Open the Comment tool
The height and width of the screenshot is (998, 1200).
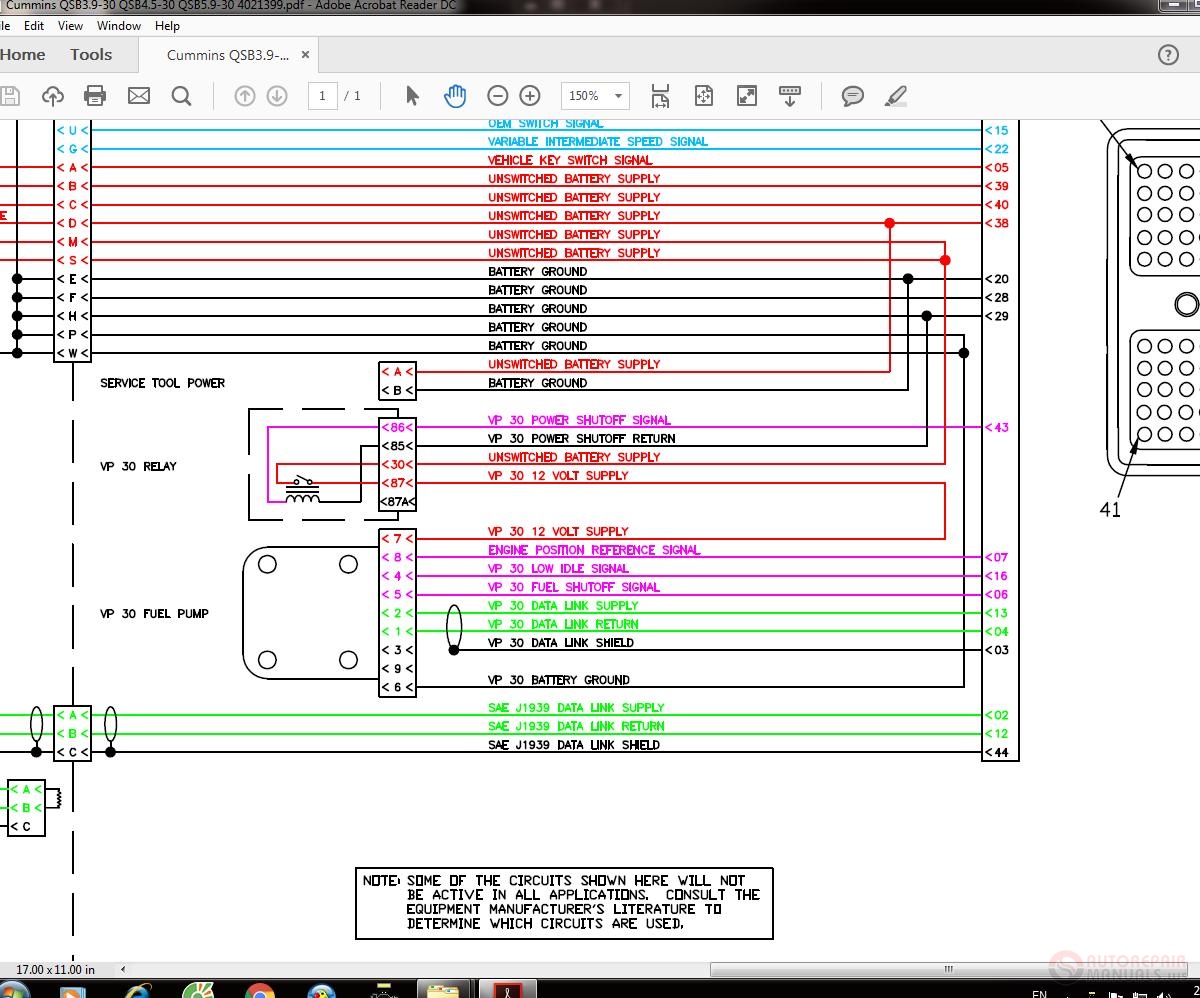pos(852,95)
